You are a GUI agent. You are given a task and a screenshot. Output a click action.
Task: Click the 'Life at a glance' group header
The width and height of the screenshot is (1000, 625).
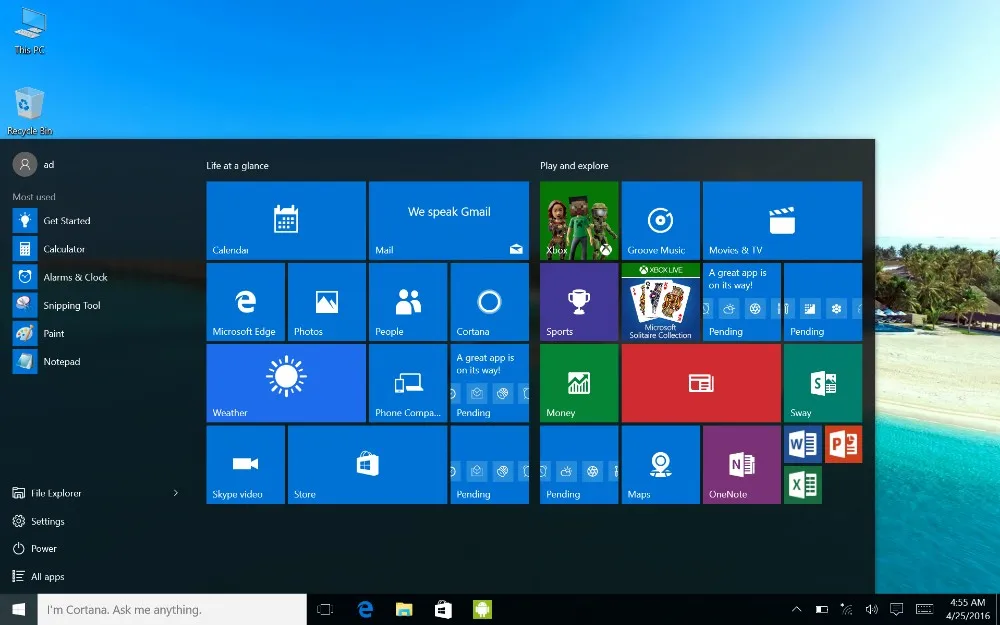point(237,166)
